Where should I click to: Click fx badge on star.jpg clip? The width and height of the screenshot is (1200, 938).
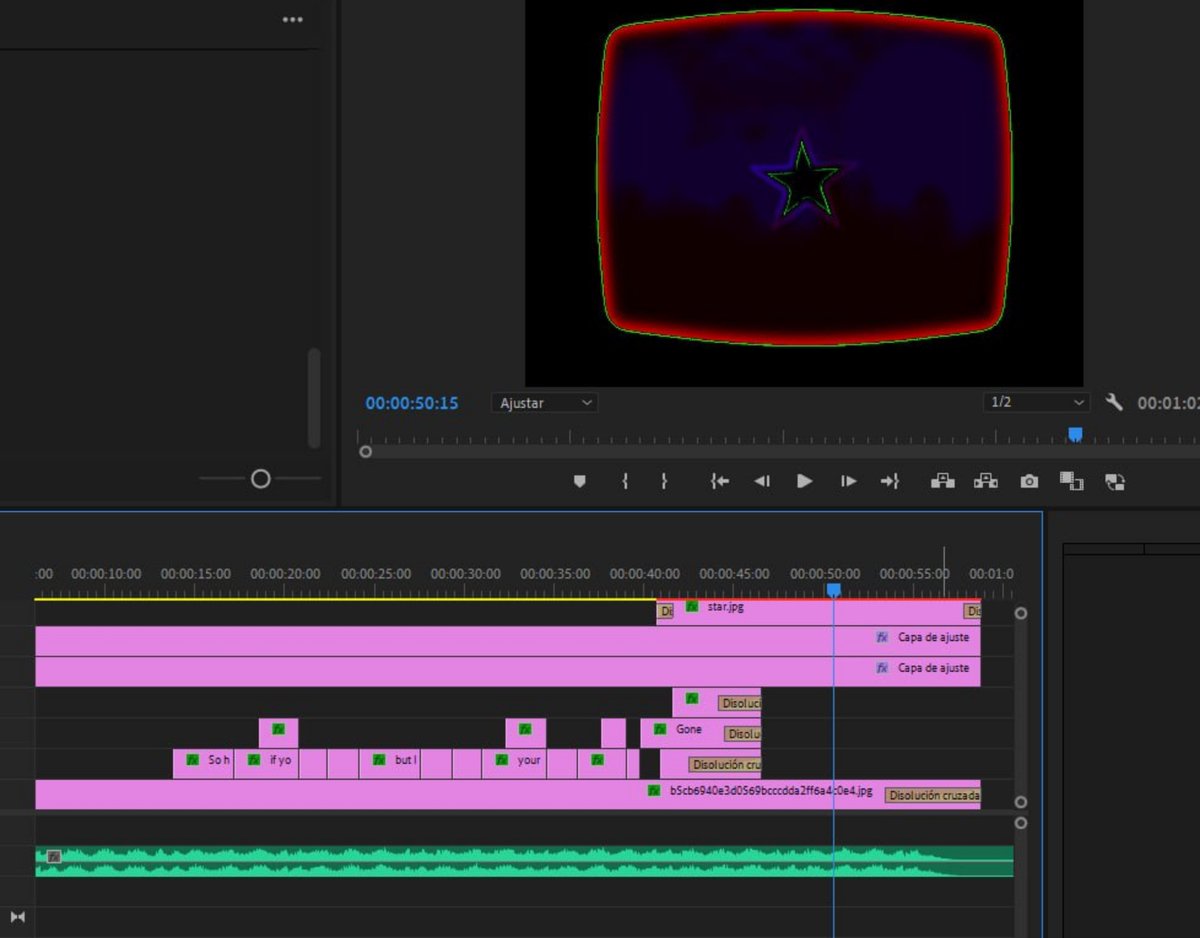coord(692,607)
